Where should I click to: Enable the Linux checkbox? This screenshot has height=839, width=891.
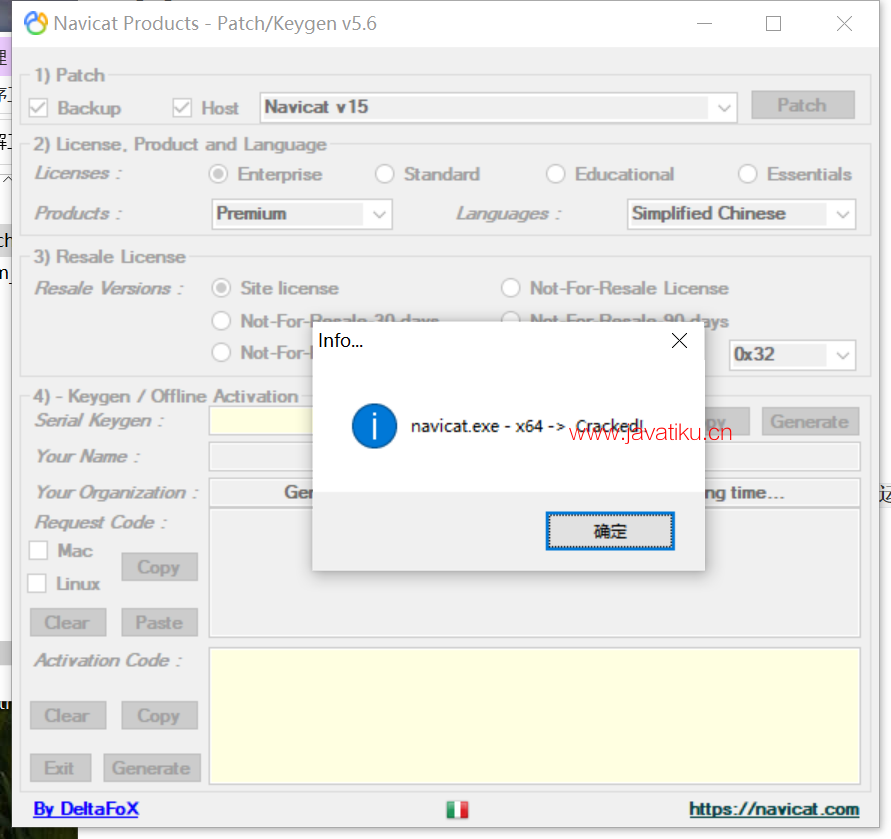pos(37,583)
